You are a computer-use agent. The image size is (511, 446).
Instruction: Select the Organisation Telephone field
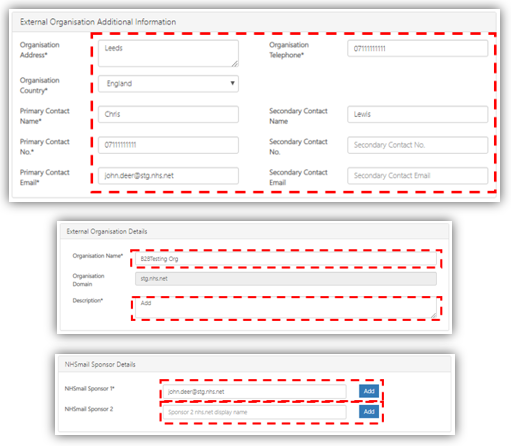pyautogui.click(x=418, y=49)
